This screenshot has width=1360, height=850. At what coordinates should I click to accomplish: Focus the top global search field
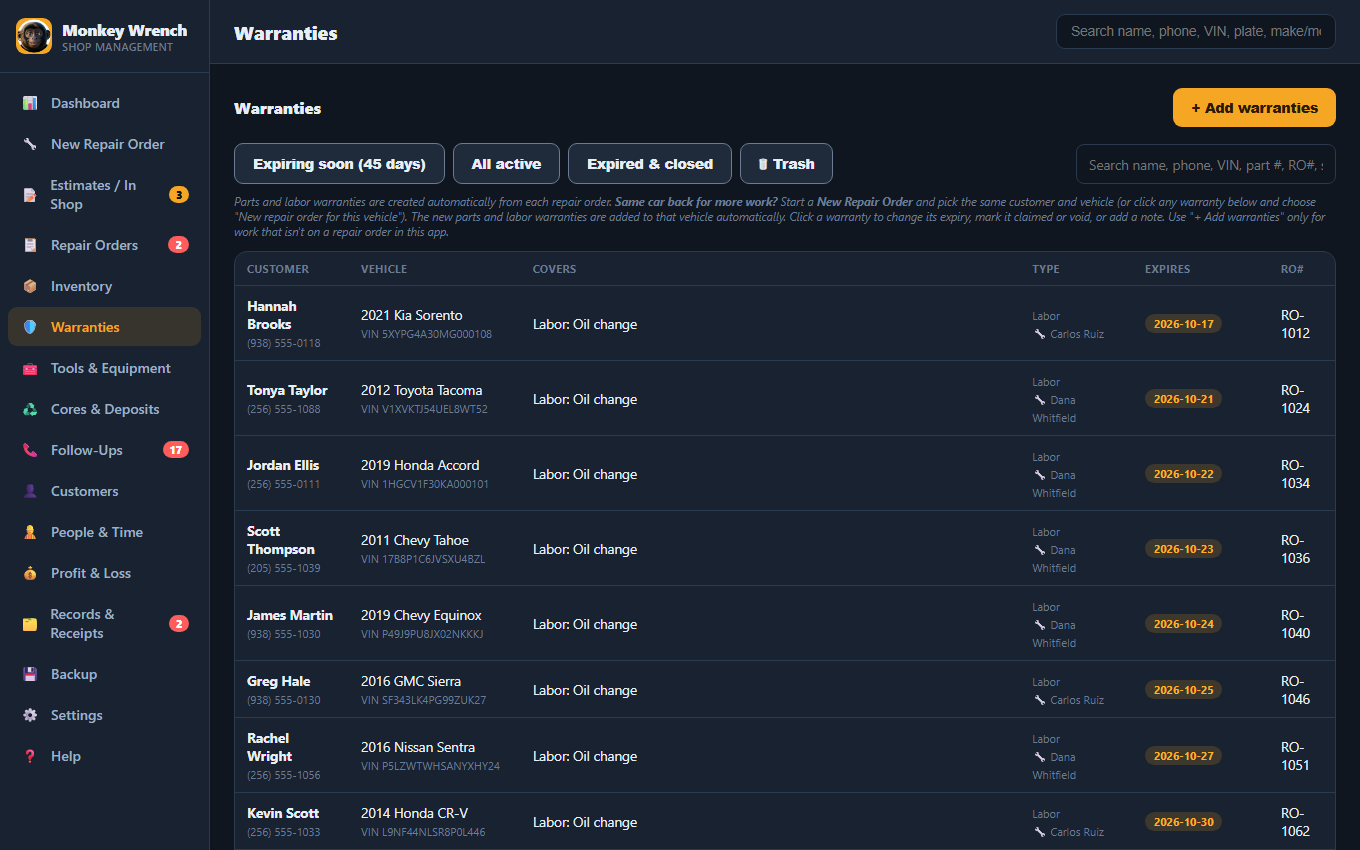pos(1196,31)
